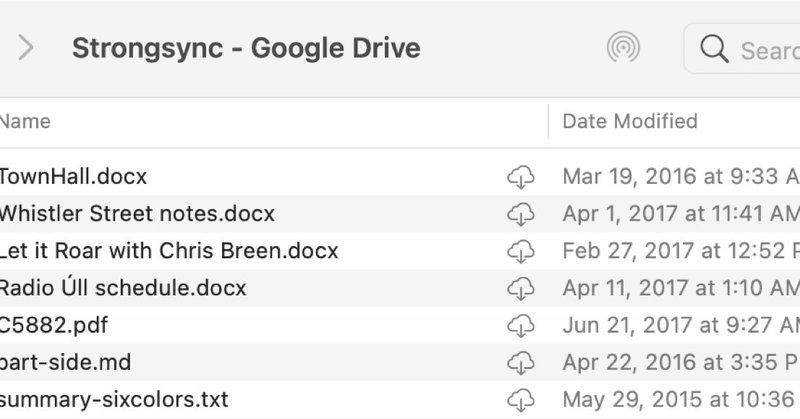Click the May 29, 2015 date cell
This screenshot has width=800, height=419.
click(681, 400)
